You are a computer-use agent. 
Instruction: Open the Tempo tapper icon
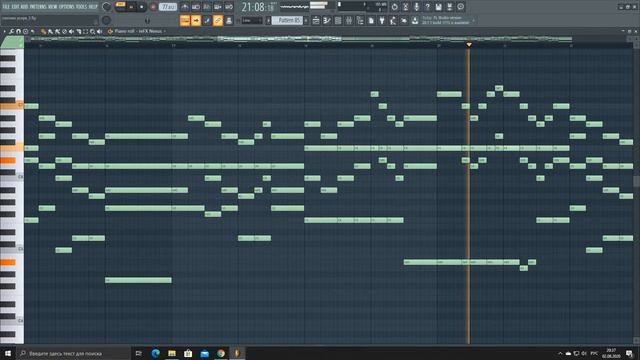point(393,20)
